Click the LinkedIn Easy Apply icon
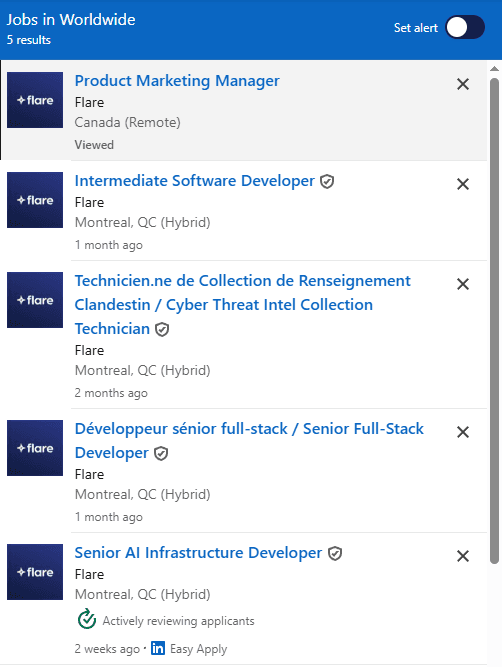Image resolution: width=502 pixels, height=667 pixels. point(158,648)
